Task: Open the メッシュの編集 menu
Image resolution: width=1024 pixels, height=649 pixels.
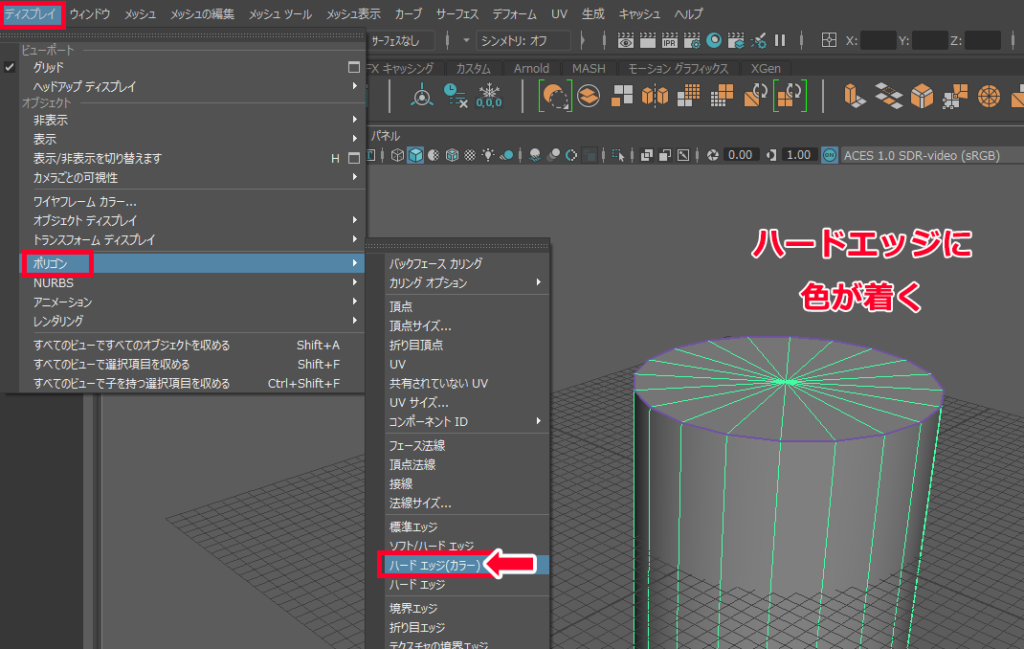Action: point(202,14)
